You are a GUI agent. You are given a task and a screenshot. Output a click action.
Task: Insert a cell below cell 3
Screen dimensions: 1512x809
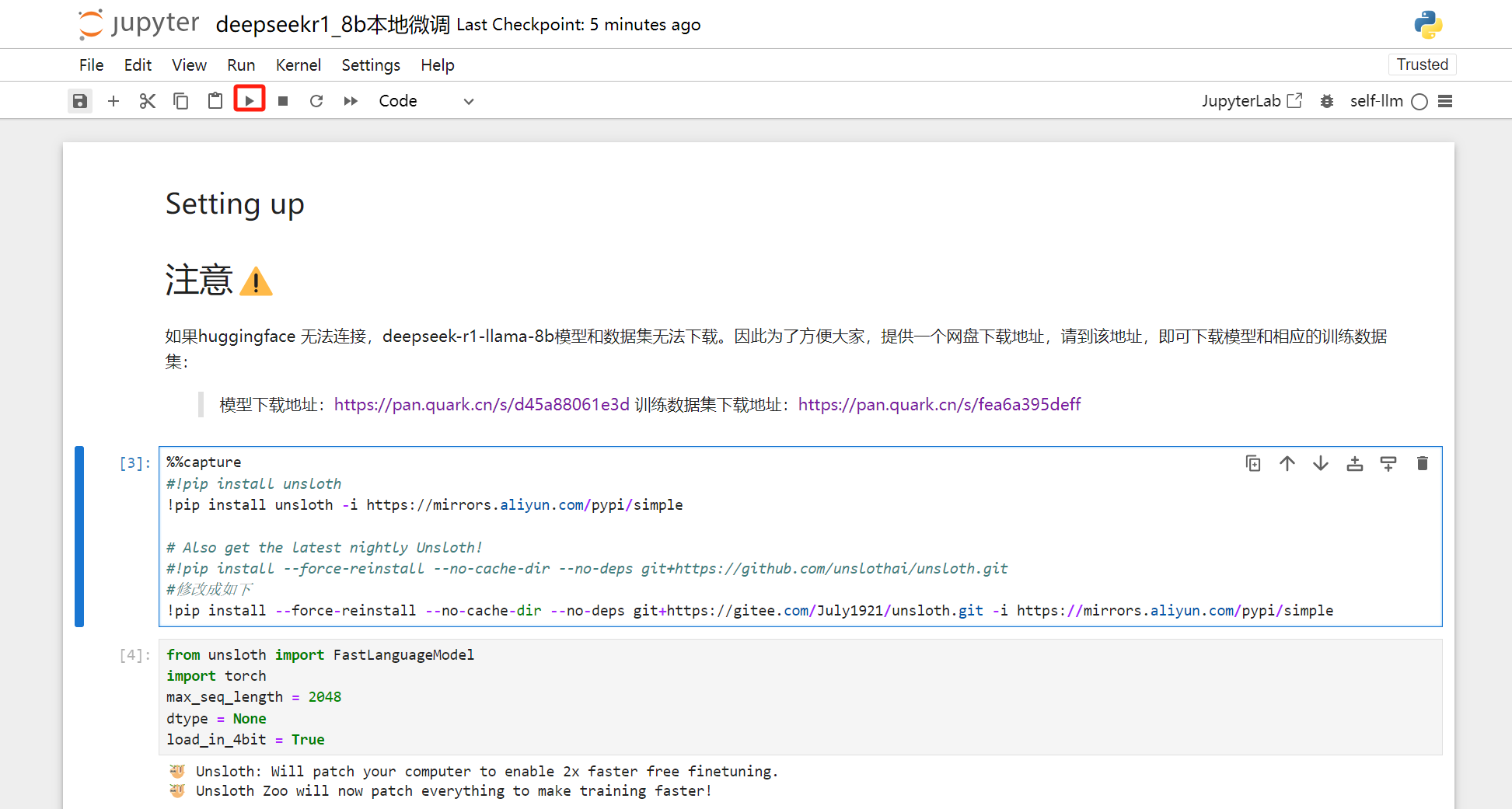point(1388,464)
